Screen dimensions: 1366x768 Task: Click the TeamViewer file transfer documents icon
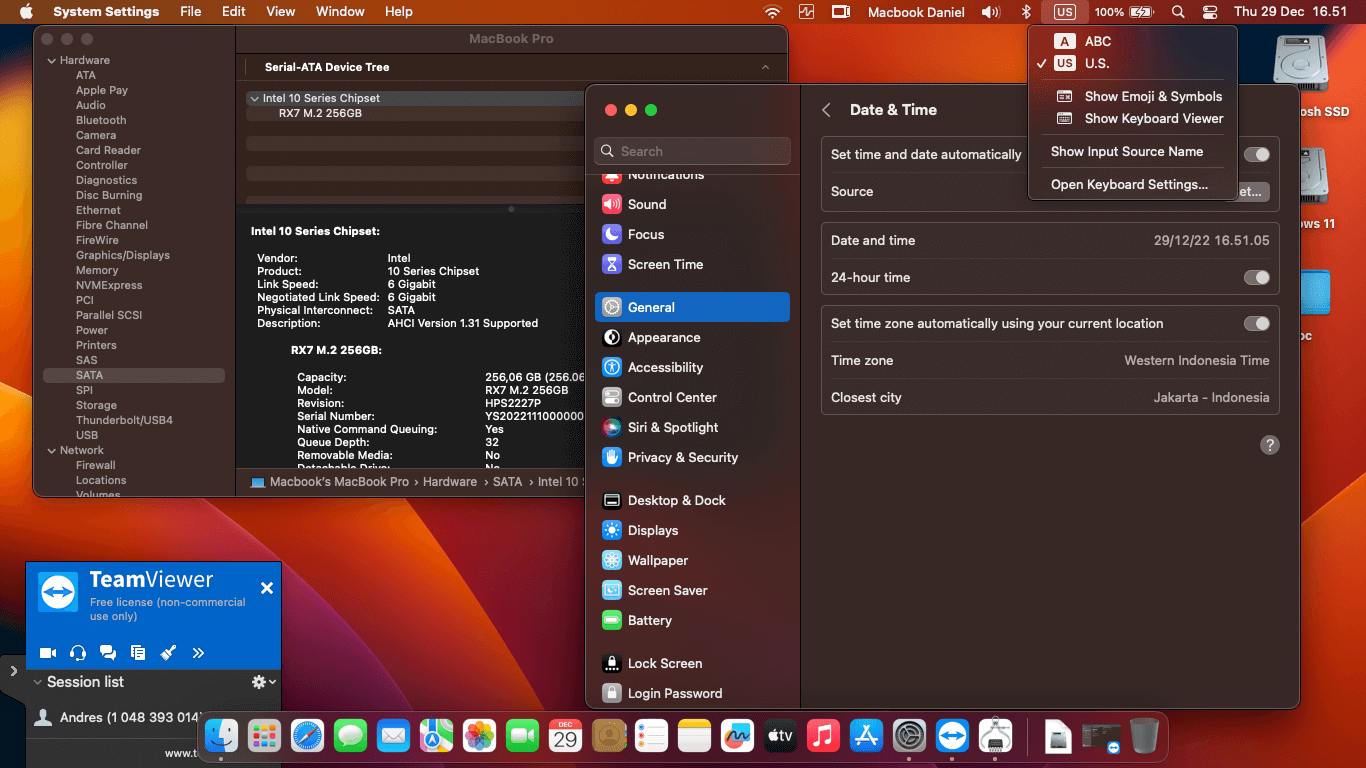pyautogui.click(x=138, y=653)
